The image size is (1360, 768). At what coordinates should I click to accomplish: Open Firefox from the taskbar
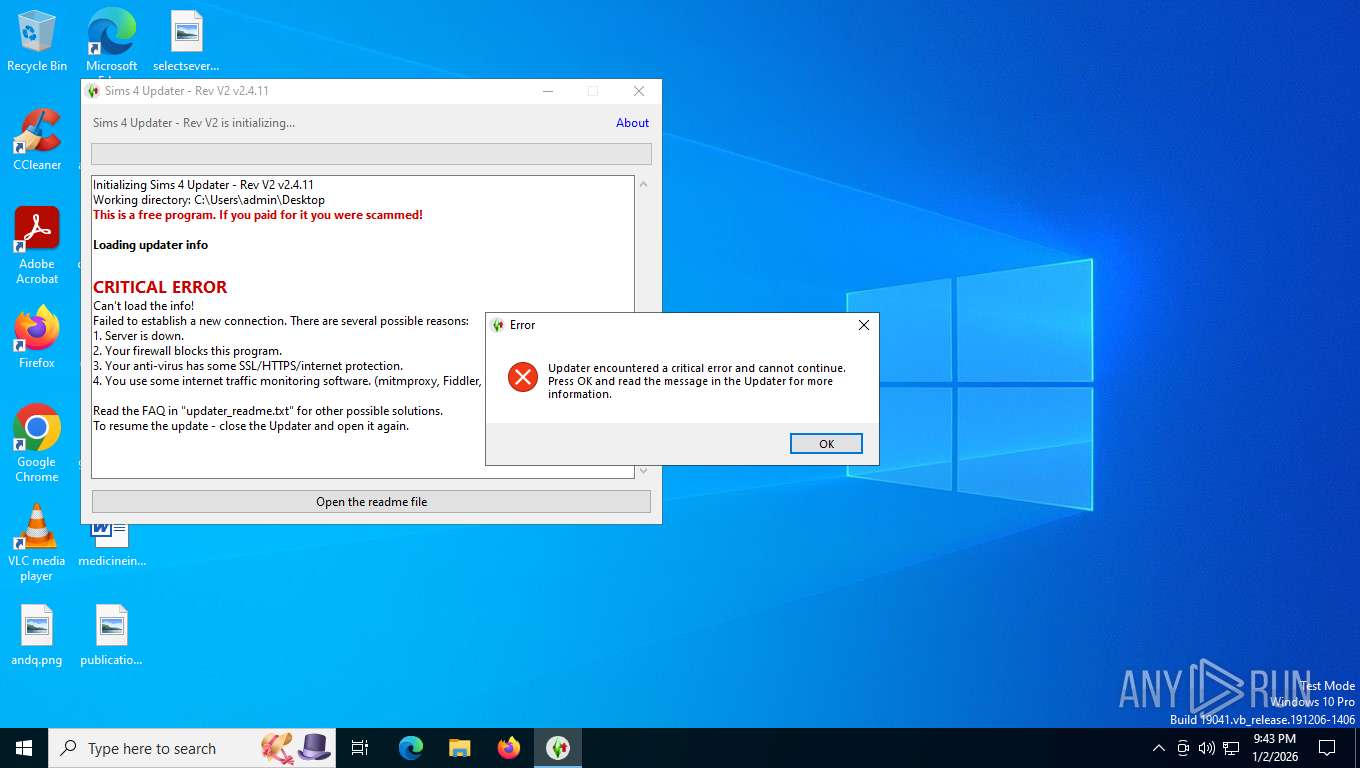point(509,748)
